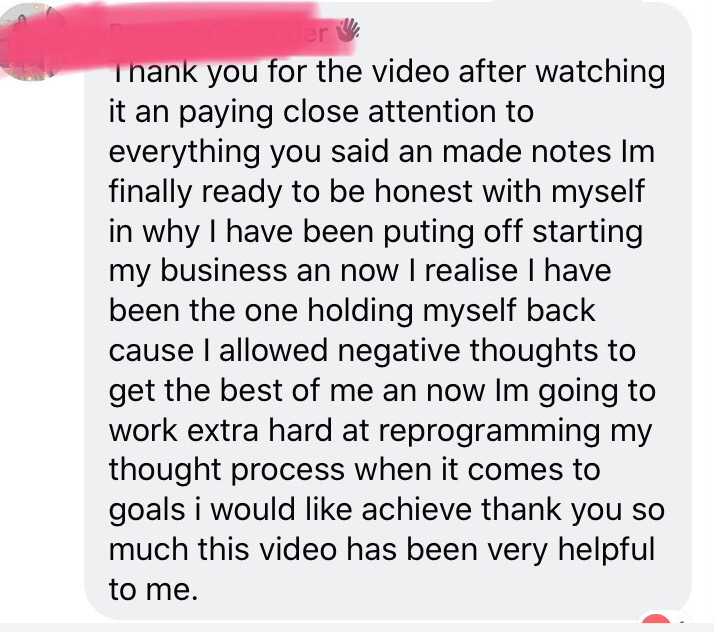Click the phrase 'holding myself back'
The image size is (714, 632).
[x=451, y=311]
